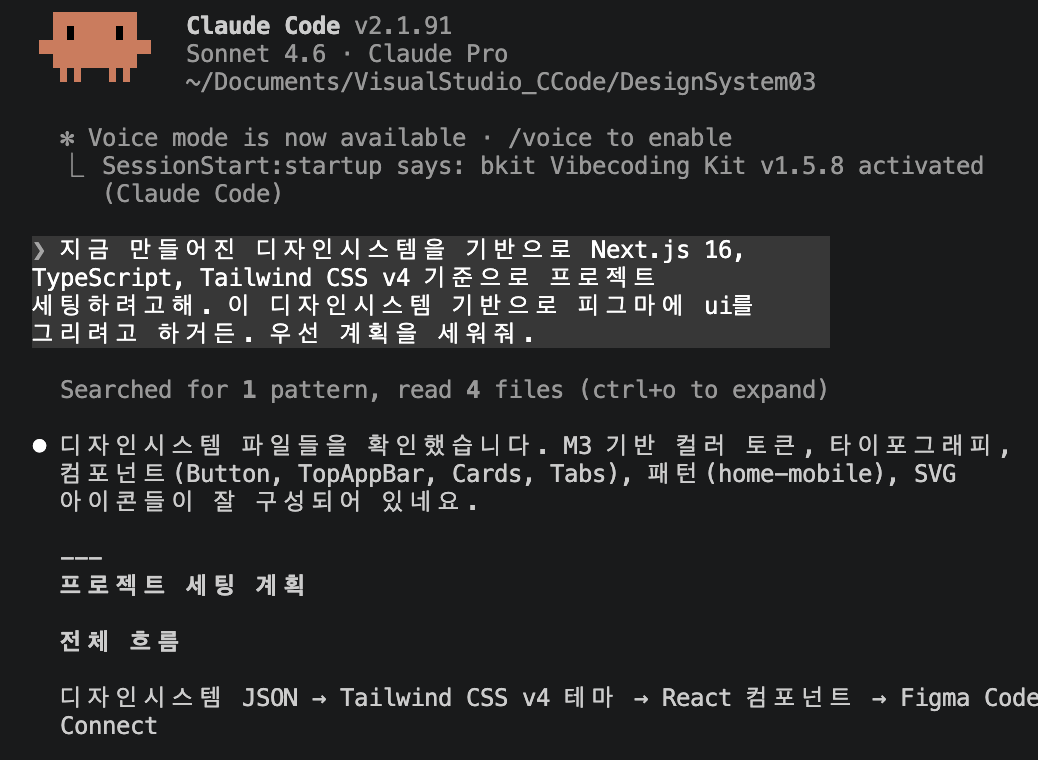Click the horizontal dashed separator above the plan heading
The image size is (1038, 760).
81,558
